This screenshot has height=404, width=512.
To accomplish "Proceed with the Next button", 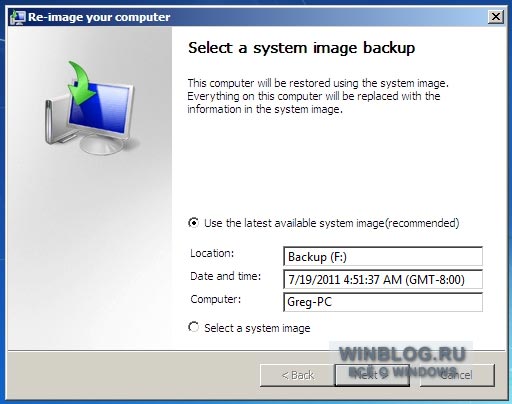I will [x=372, y=375].
